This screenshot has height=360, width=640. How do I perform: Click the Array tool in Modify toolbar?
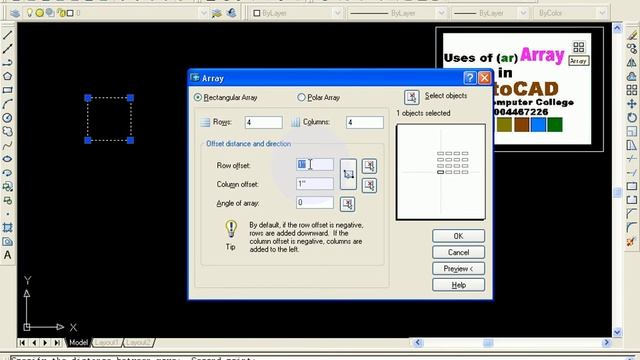click(632, 90)
